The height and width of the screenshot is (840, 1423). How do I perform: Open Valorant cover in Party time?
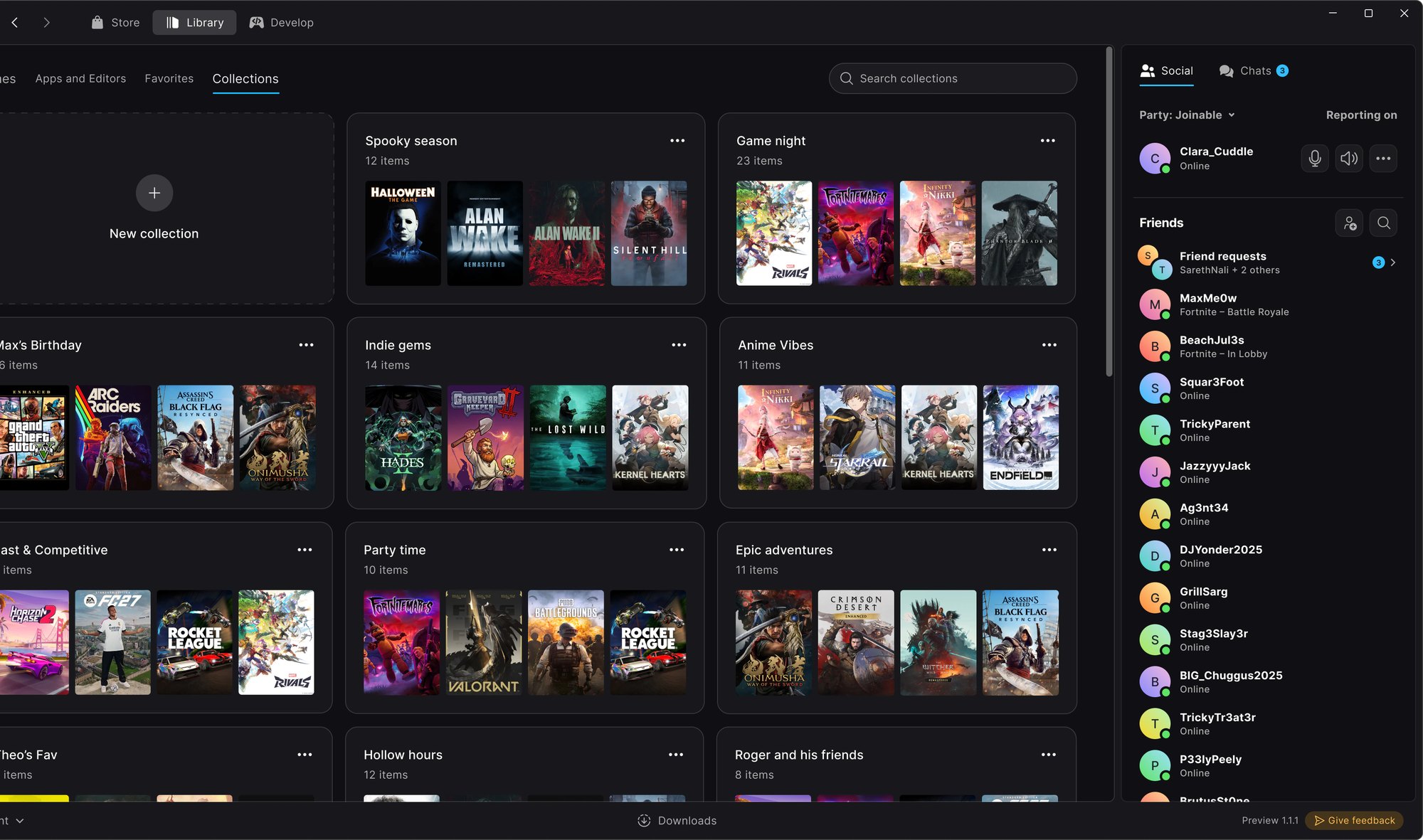click(x=483, y=642)
